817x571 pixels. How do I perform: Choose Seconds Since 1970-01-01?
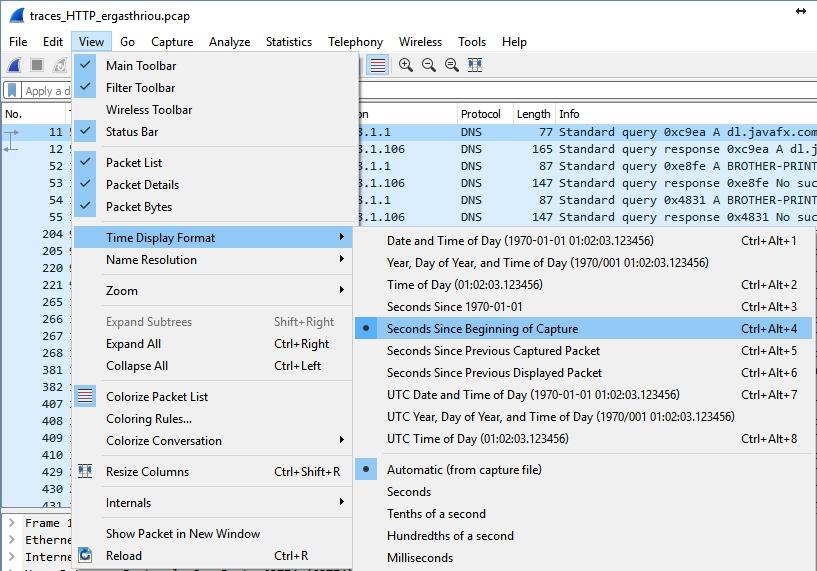click(x=583, y=307)
